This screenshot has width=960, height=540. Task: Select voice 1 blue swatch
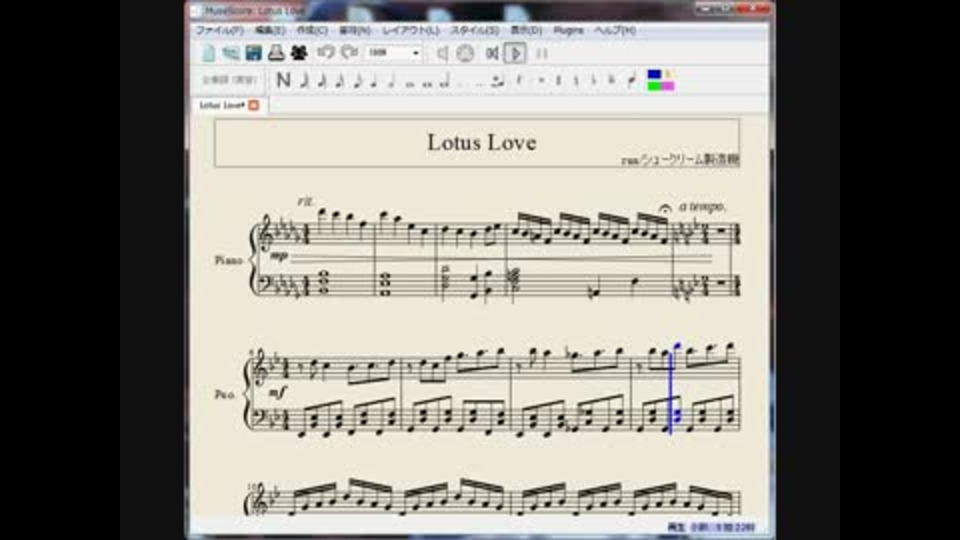click(654, 74)
